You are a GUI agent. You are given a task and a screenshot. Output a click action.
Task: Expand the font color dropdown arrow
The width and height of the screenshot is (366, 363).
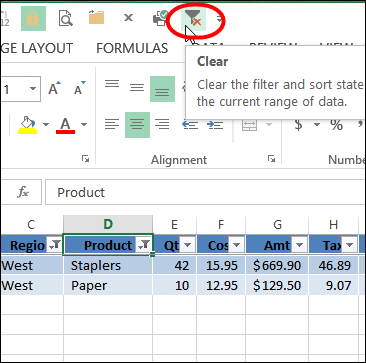(x=84, y=125)
